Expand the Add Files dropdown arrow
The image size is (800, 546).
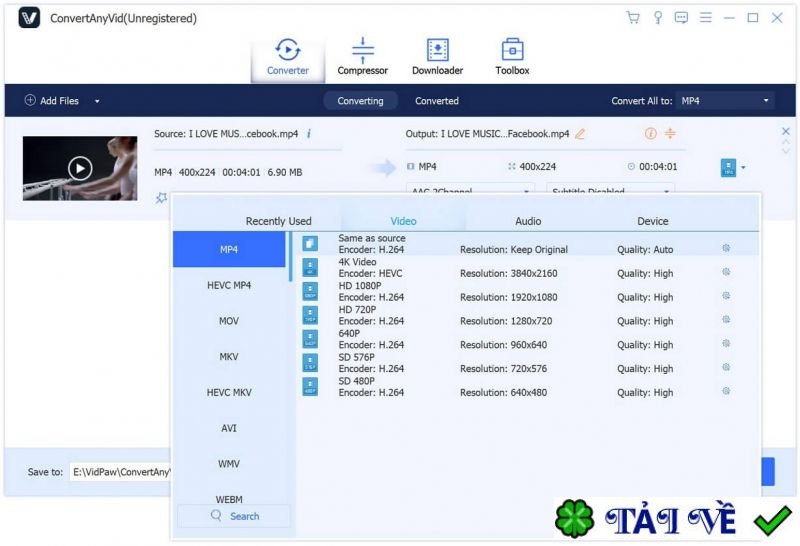[97, 101]
